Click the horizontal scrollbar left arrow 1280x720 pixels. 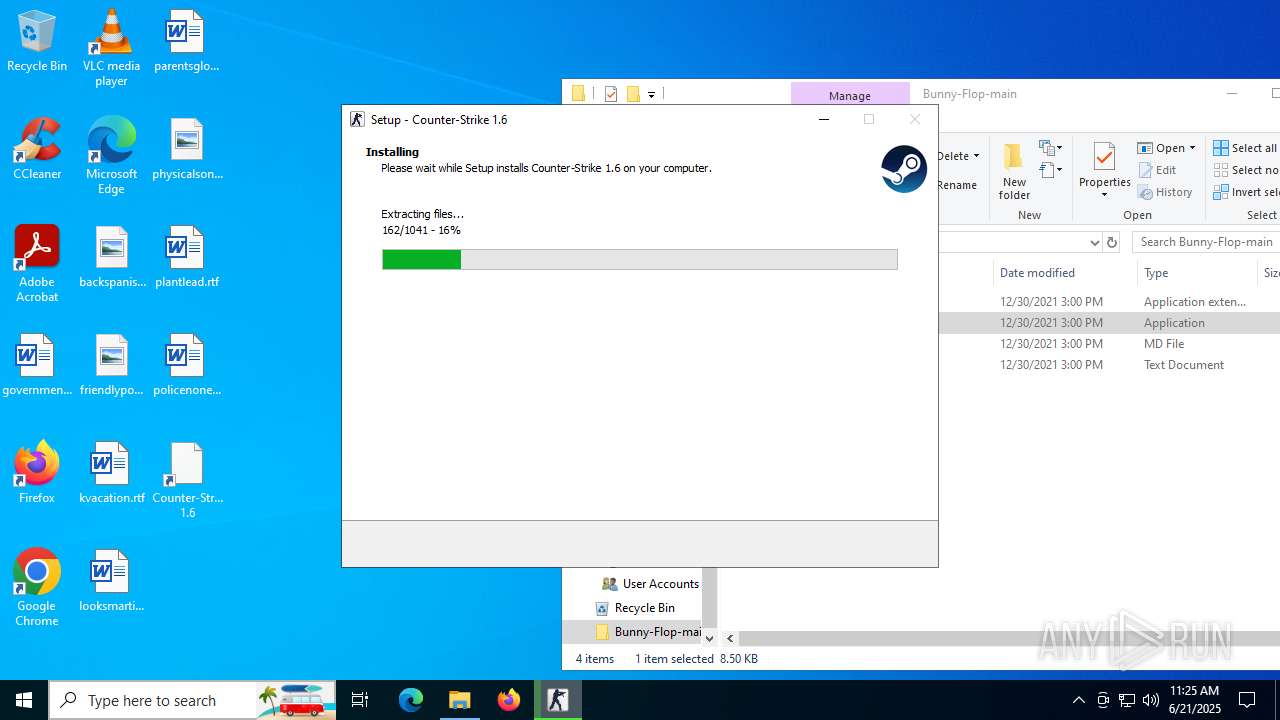730,638
